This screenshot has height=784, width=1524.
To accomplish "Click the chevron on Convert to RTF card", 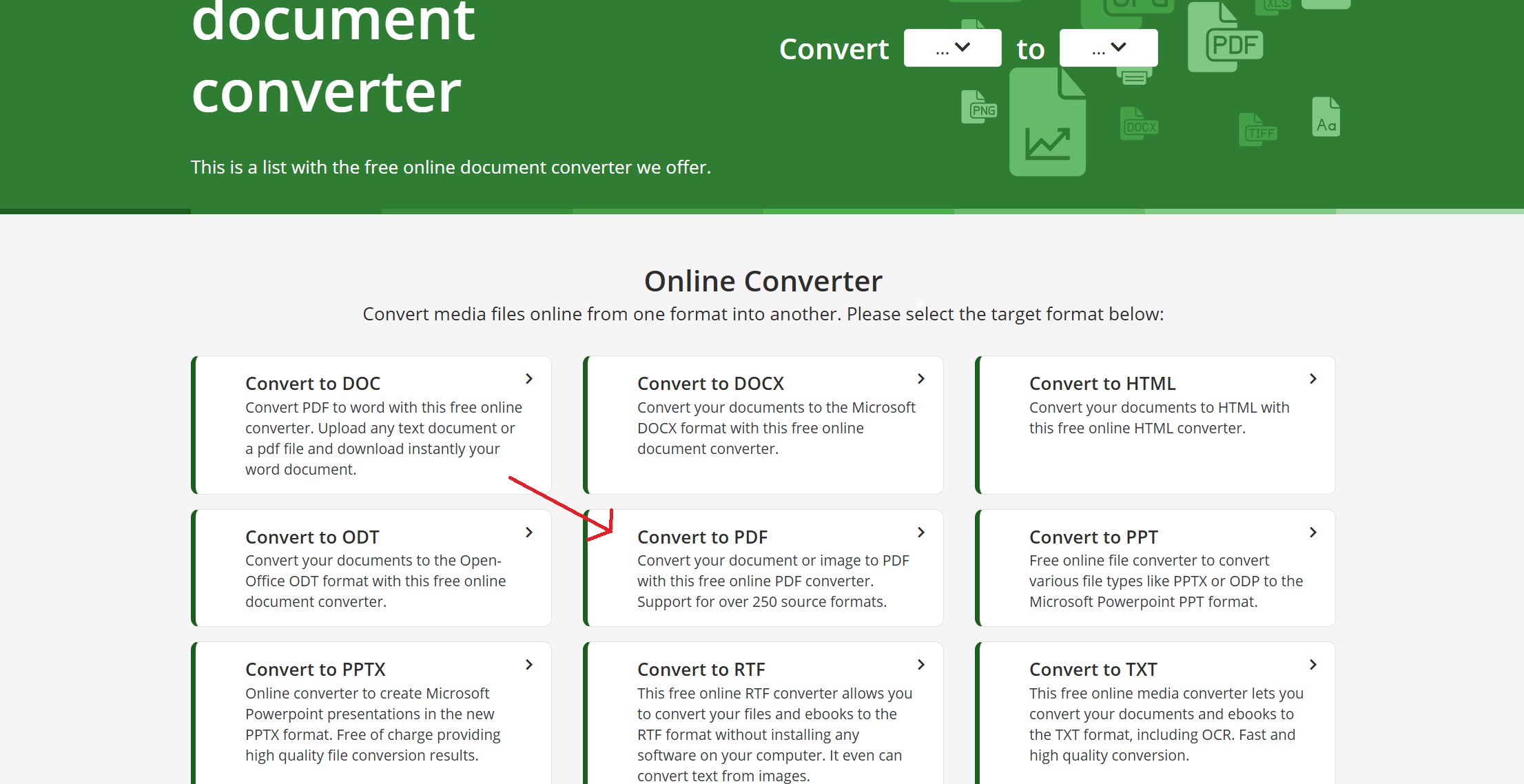I will pos(921,665).
